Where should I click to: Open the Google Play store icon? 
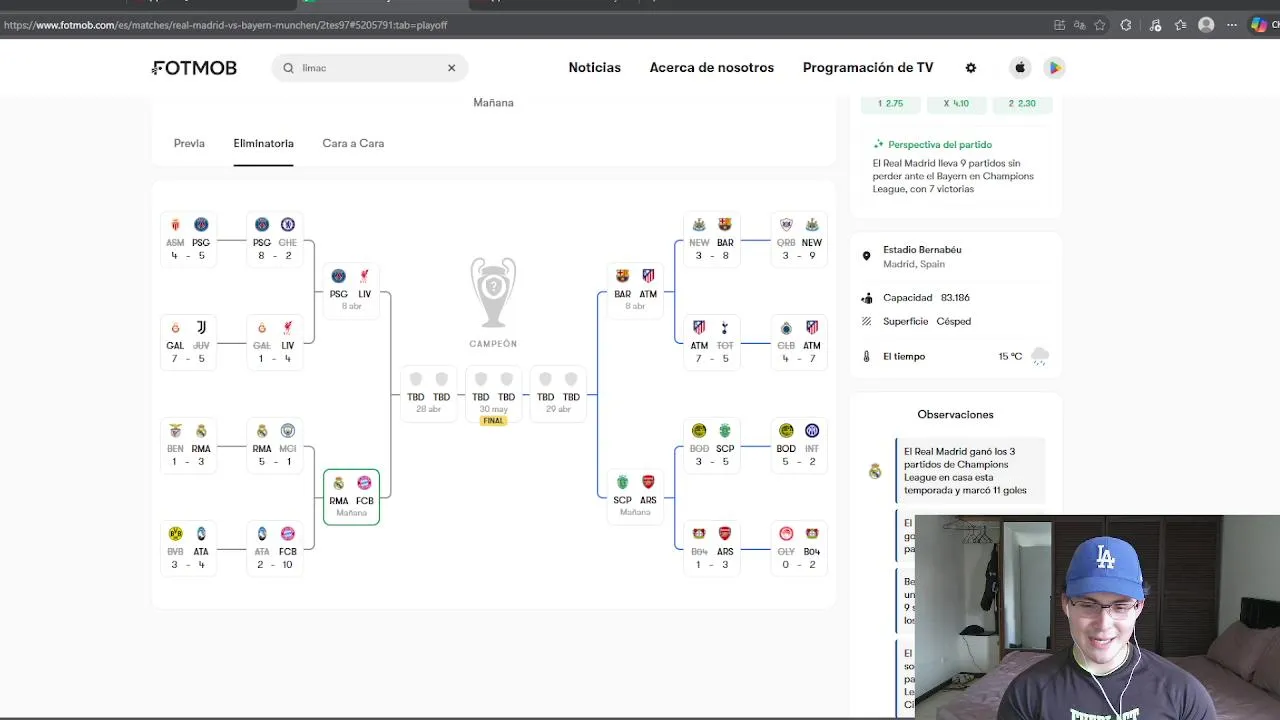point(1054,68)
